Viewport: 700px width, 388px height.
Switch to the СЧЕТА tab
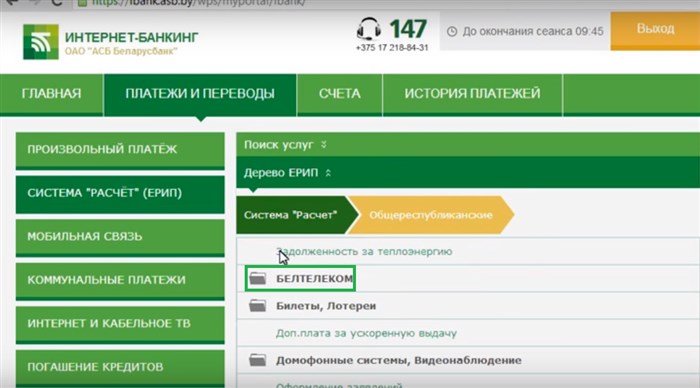pos(340,94)
